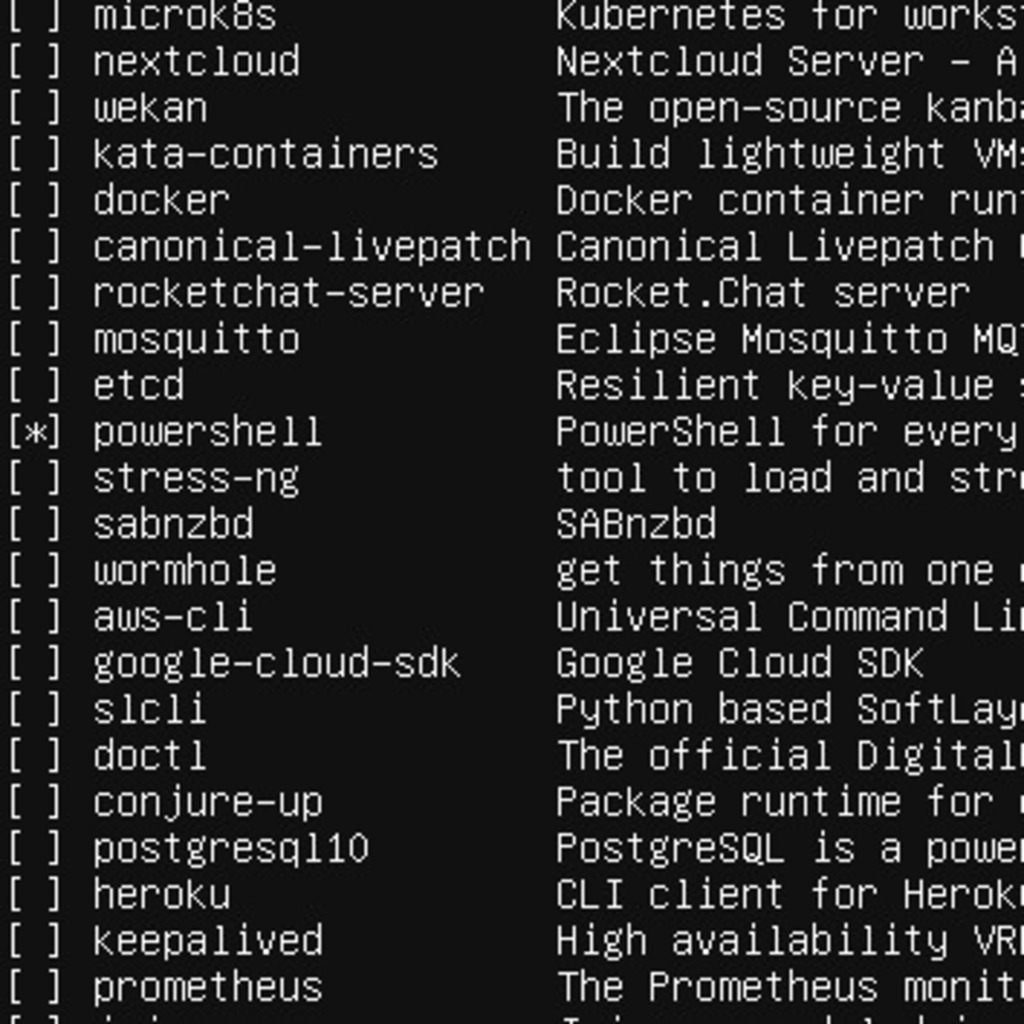Toggle the heroku checkbox
This screenshot has width=1024, height=1024.
pyautogui.click(x=35, y=894)
